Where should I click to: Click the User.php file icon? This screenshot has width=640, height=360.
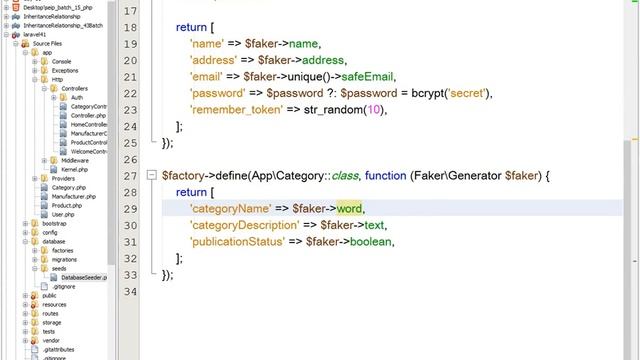pos(44,214)
